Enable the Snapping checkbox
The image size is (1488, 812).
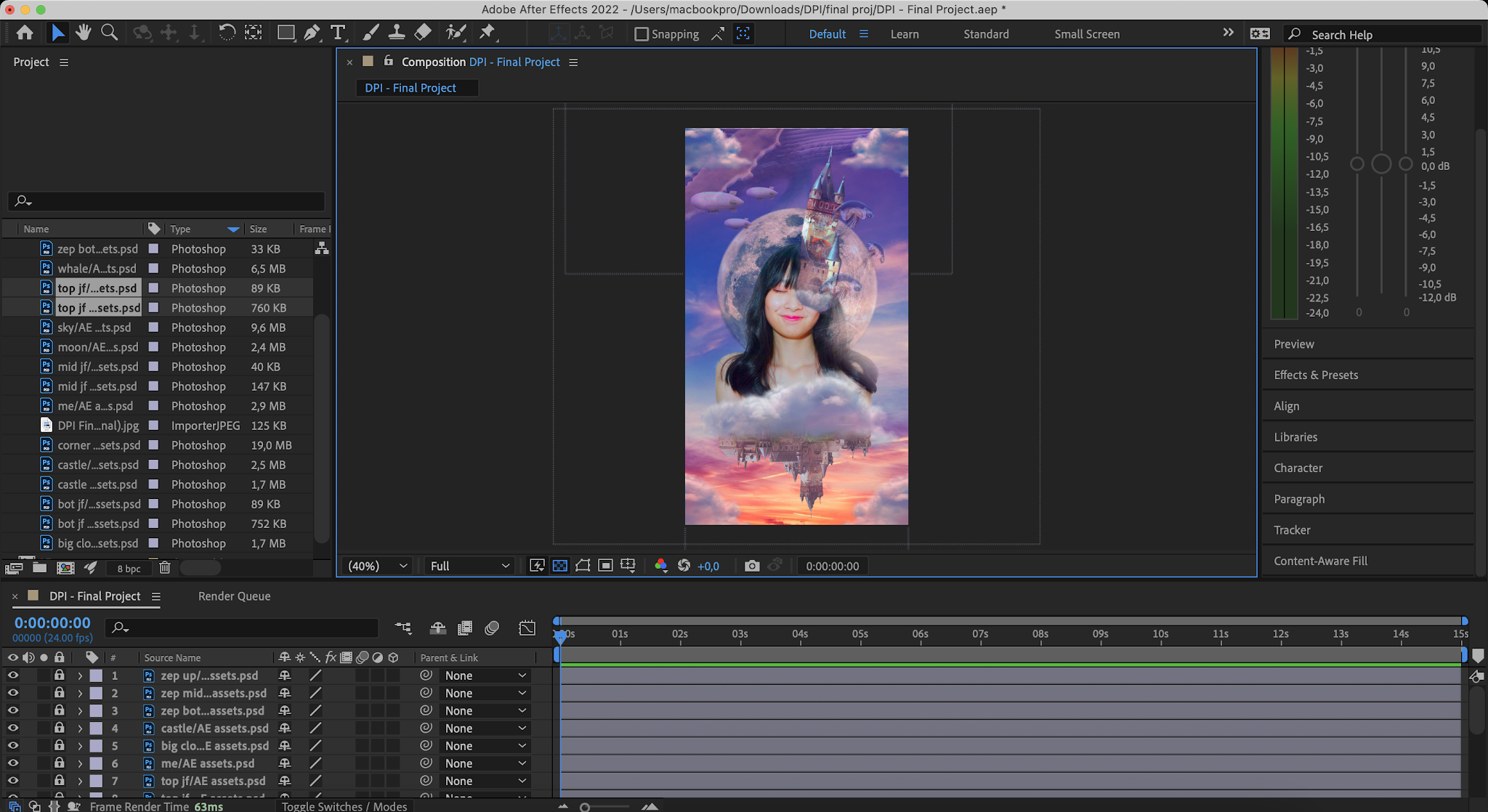pyautogui.click(x=641, y=34)
